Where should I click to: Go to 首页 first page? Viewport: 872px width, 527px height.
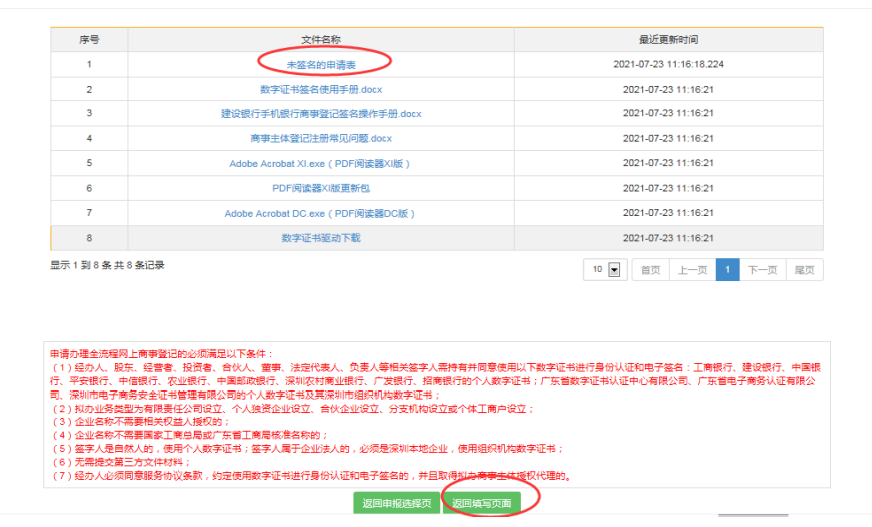point(650,270)
